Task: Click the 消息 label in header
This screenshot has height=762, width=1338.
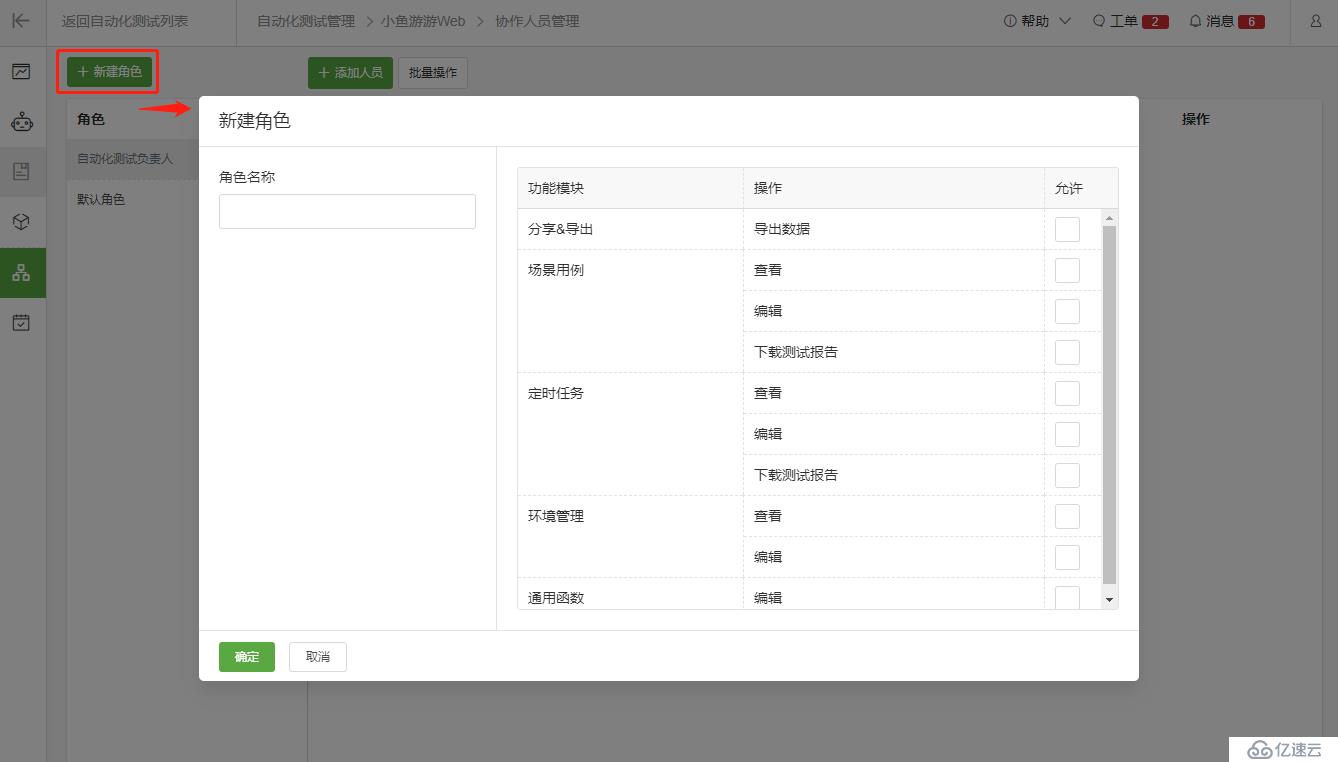Action: pyautogui.click(x=1220, y=21)
